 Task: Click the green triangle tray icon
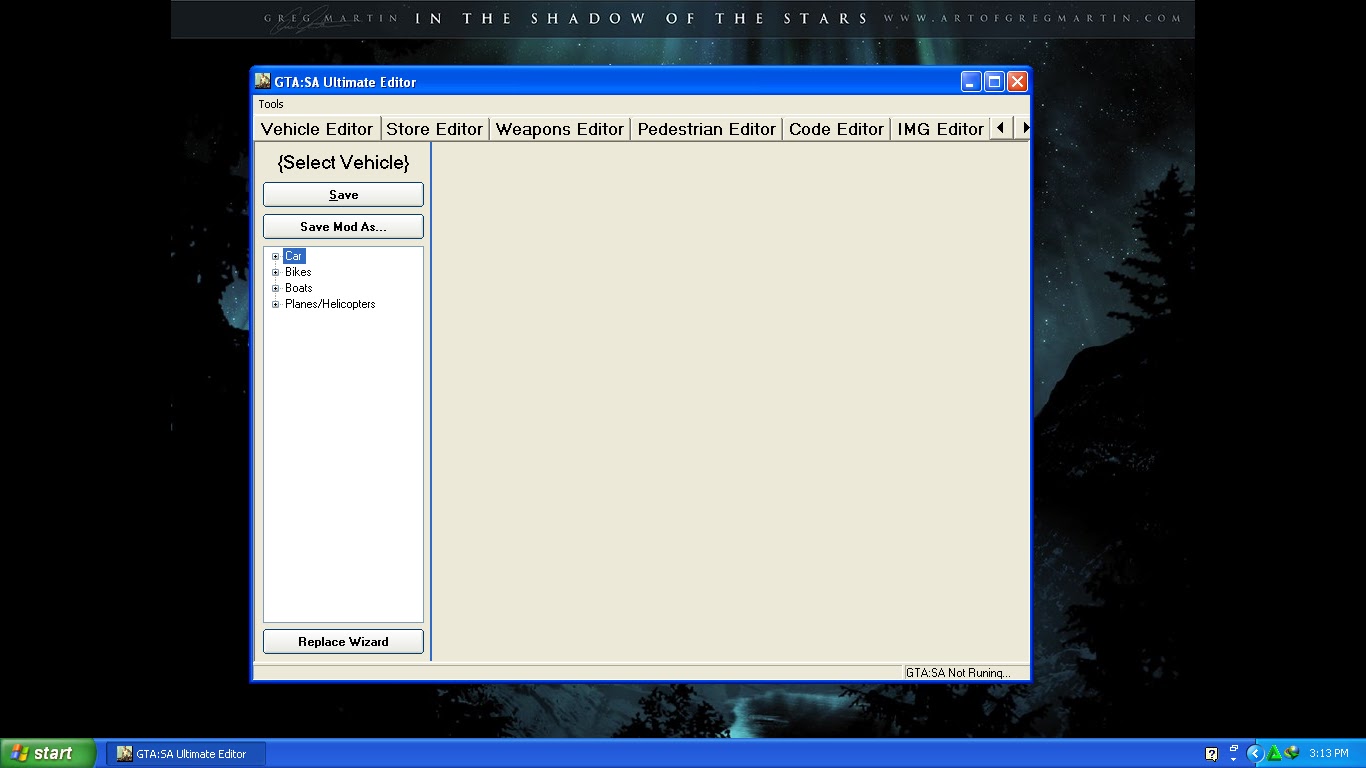pyautogui.click(x=1275, y=753)
